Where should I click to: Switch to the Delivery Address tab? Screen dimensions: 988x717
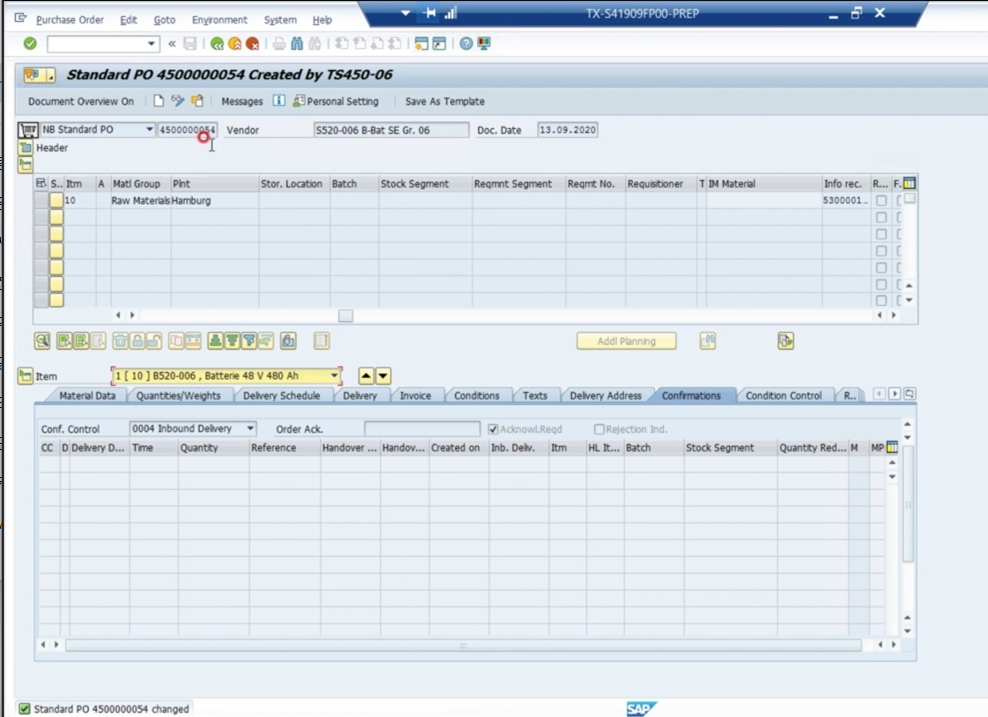point(606,395)
